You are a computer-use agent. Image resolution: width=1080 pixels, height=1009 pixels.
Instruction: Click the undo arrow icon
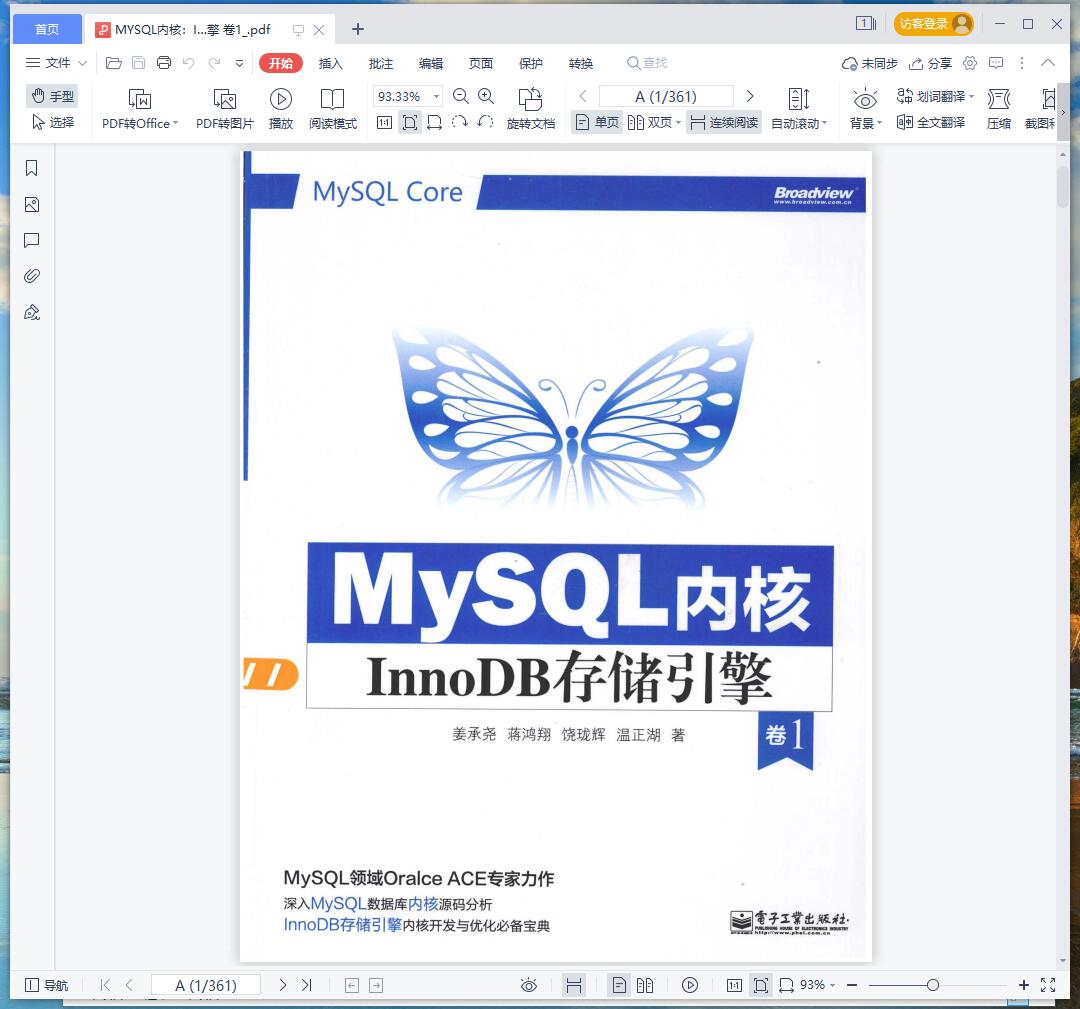coord(189,63)
